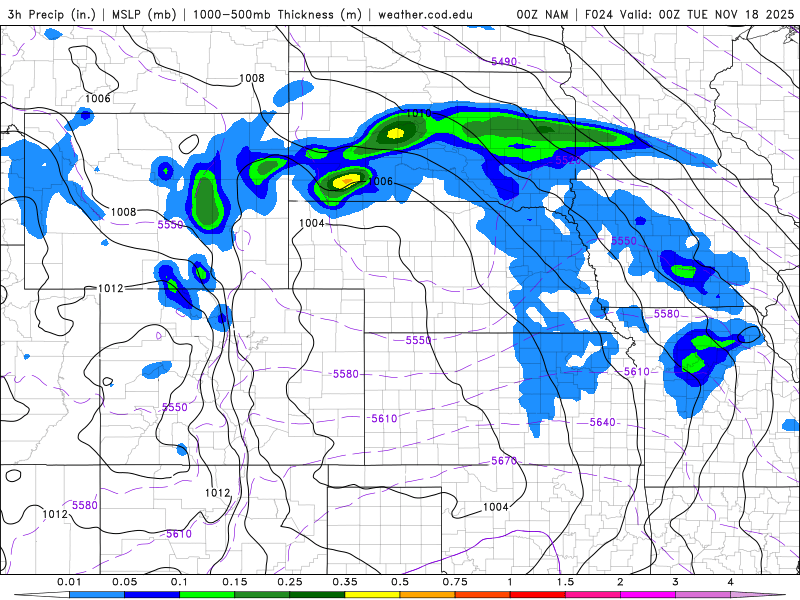Click the '5490' thickness contour label
800x600 pixels.
(x=504, y=62)
